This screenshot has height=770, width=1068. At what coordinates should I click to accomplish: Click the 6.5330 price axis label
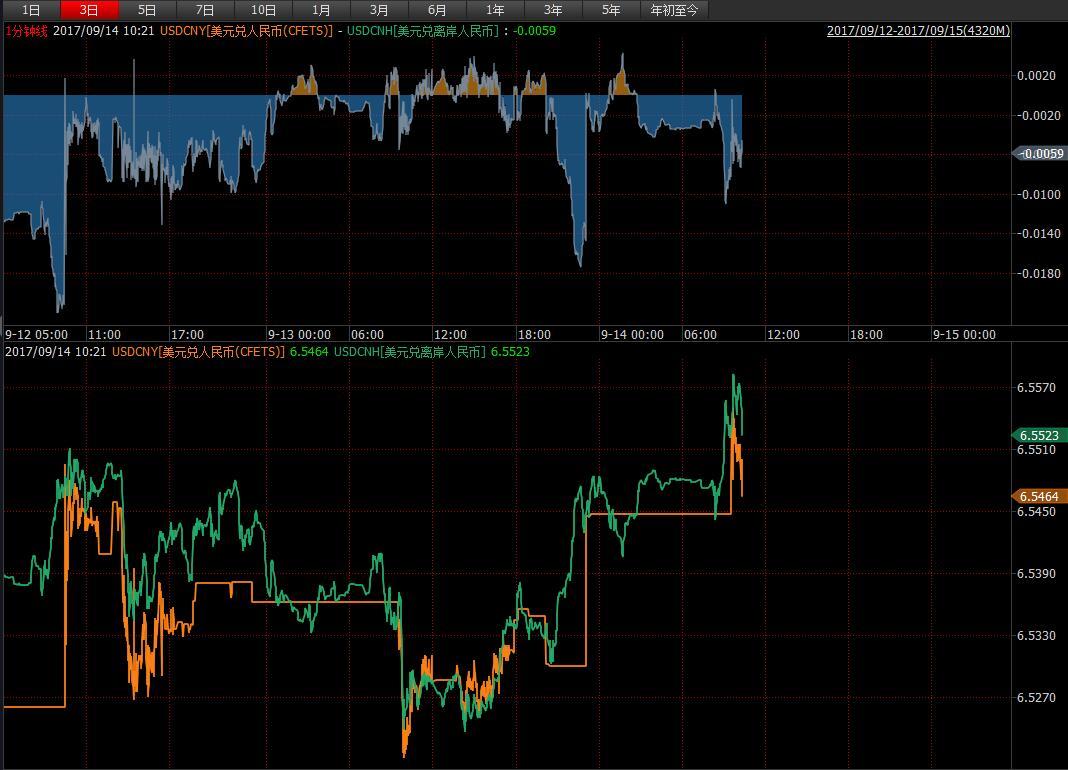1036,636
